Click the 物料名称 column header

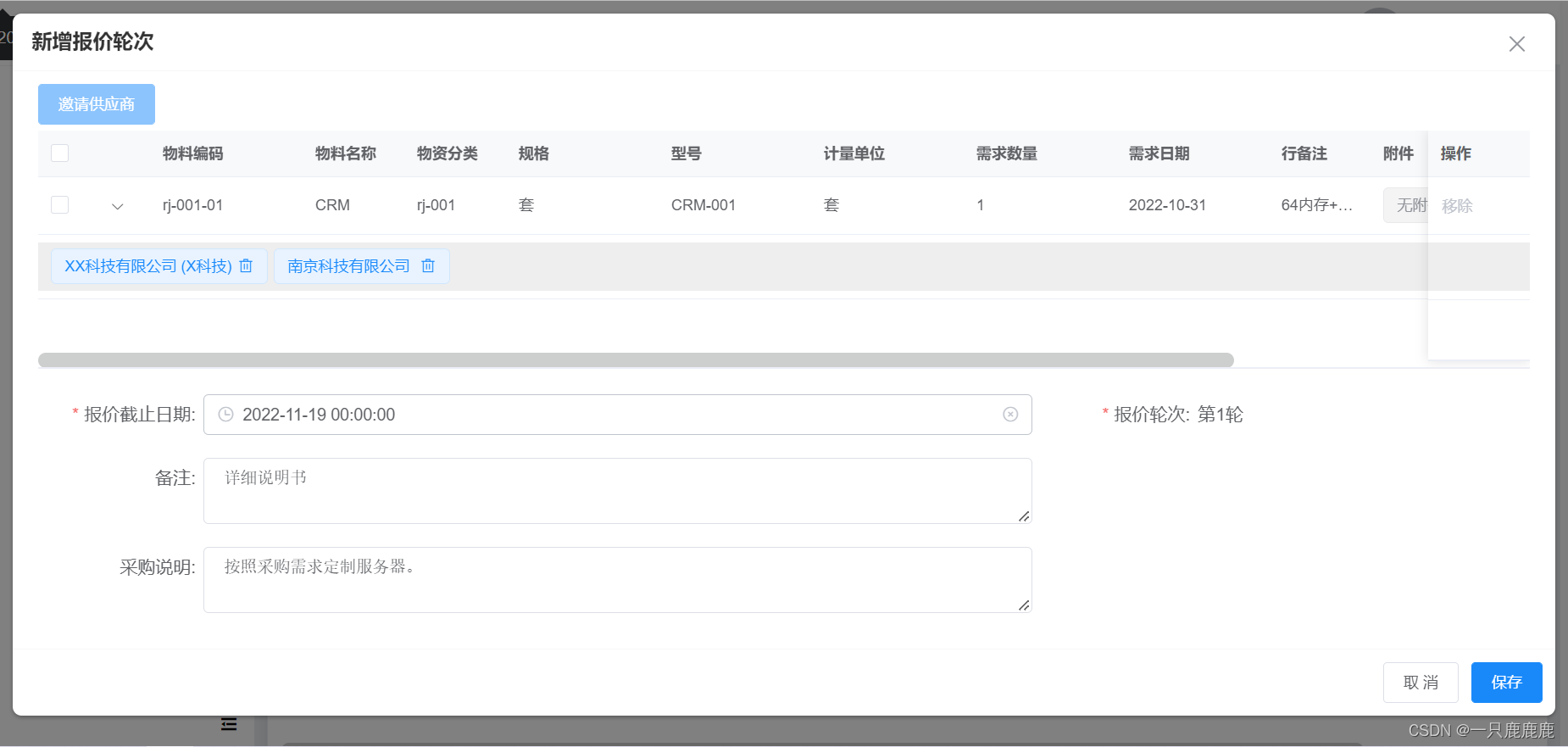[346, 153]
